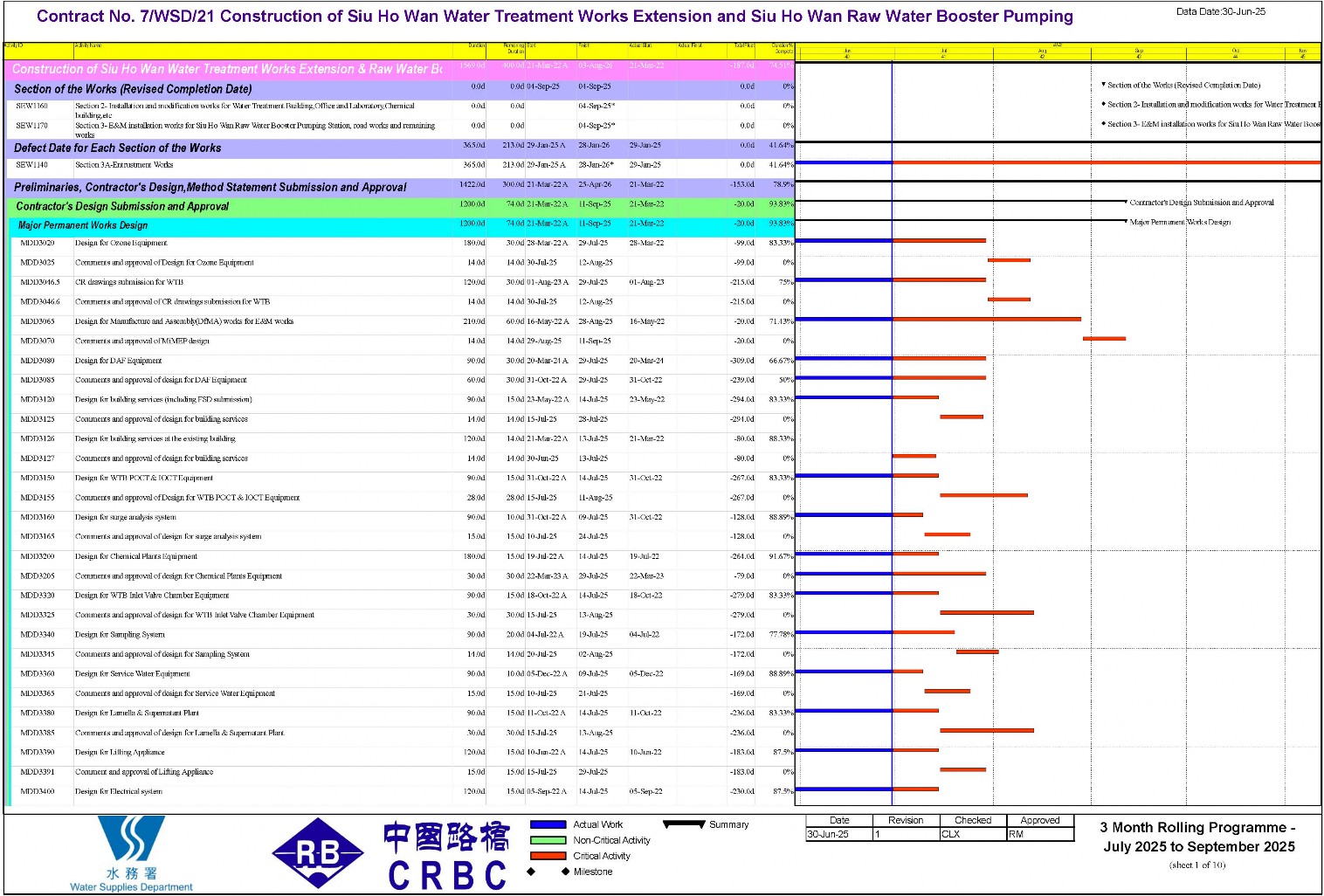This screenshot has height=896, width=1324.
Task: Click the Contract No. 7/WSD/21 page title
Action: (x=555, y=17)
